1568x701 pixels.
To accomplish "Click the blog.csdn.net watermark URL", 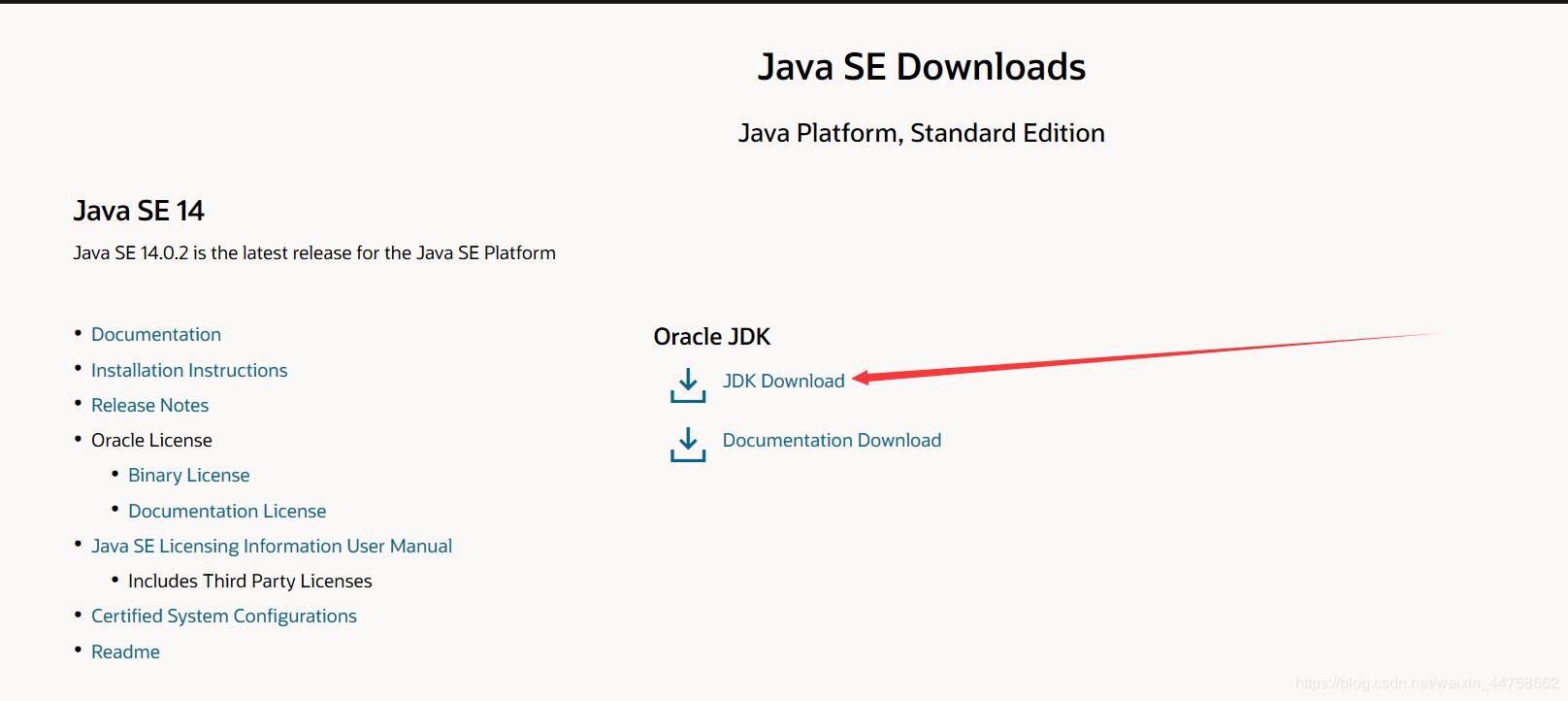I will coord(1426,684).
